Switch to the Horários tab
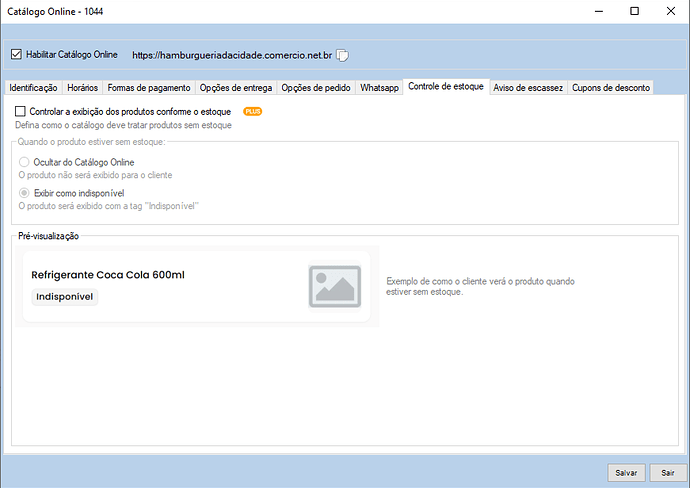 point(82,88)
